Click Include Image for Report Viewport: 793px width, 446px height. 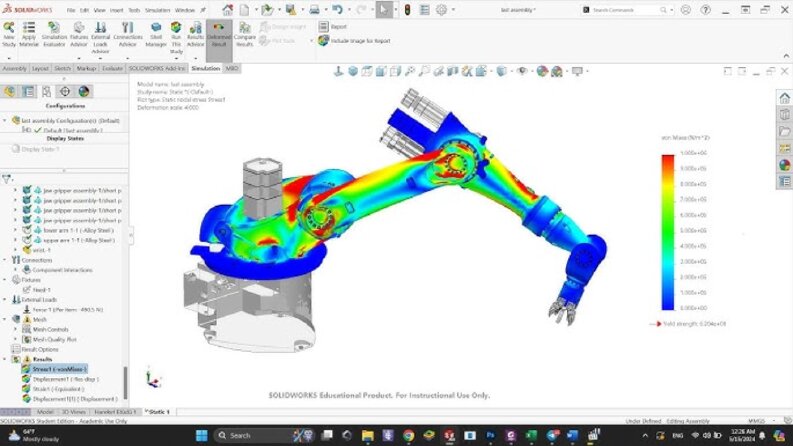(355, 41)
